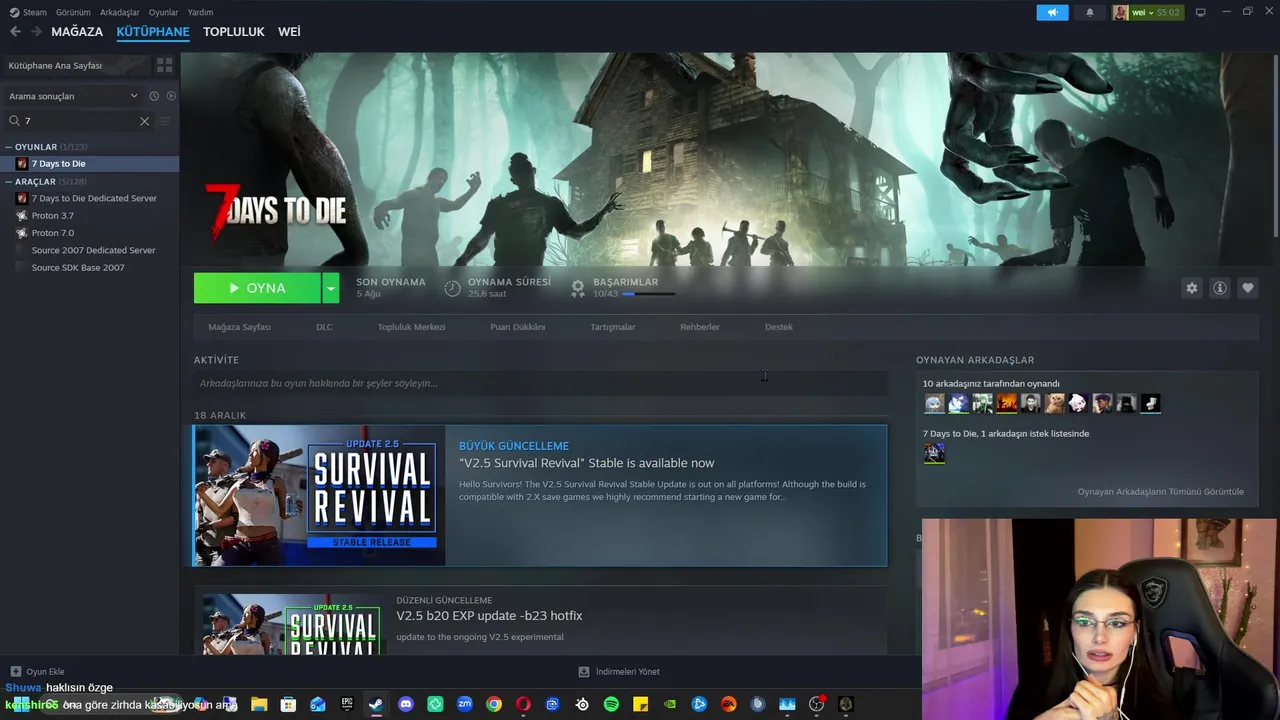Open the Destek link
Image resolution: width=1280 pixels, height=720 pixels.
click(x=779, y=327)
